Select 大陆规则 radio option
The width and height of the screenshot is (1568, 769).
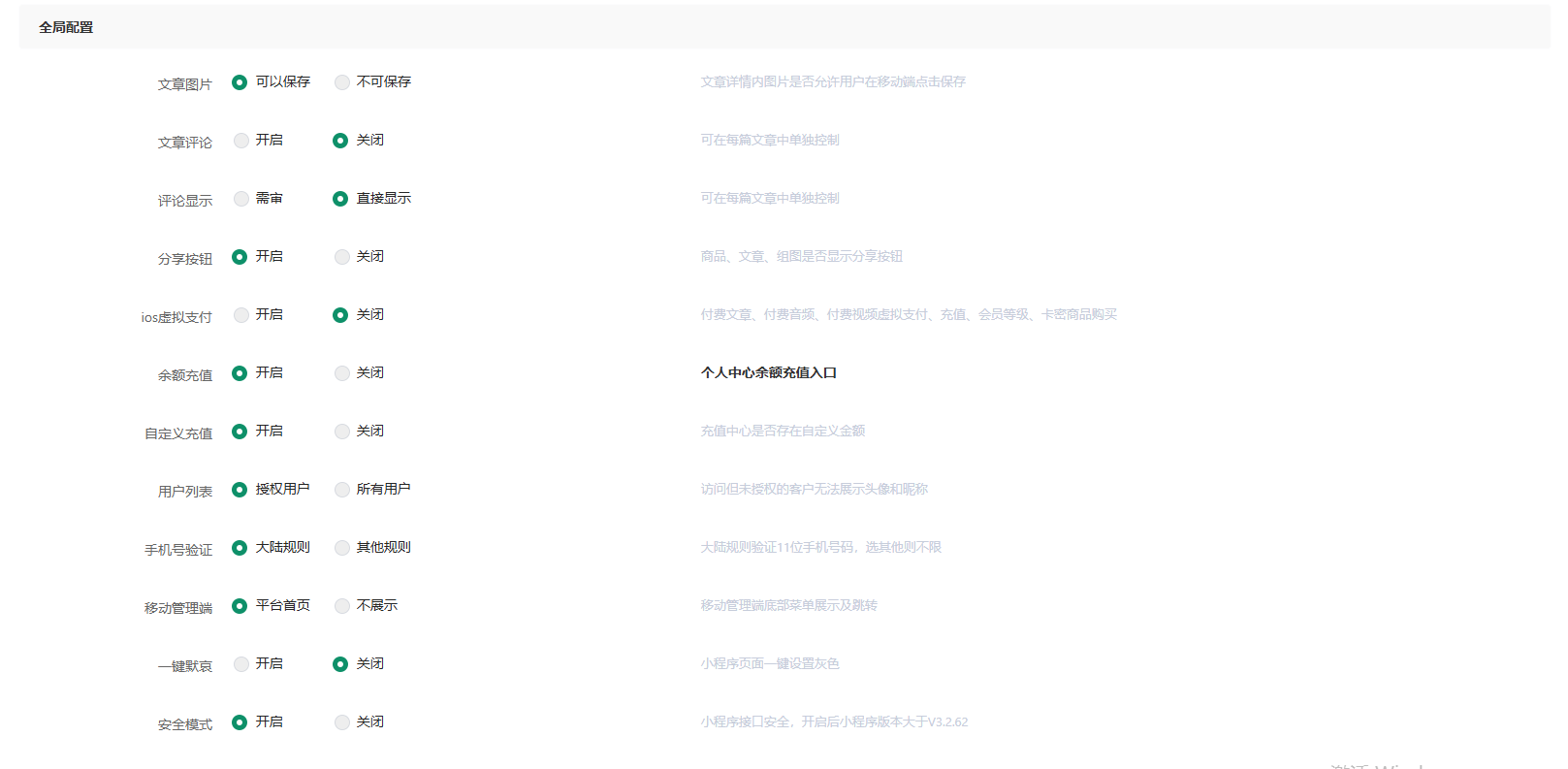[240, 548]
